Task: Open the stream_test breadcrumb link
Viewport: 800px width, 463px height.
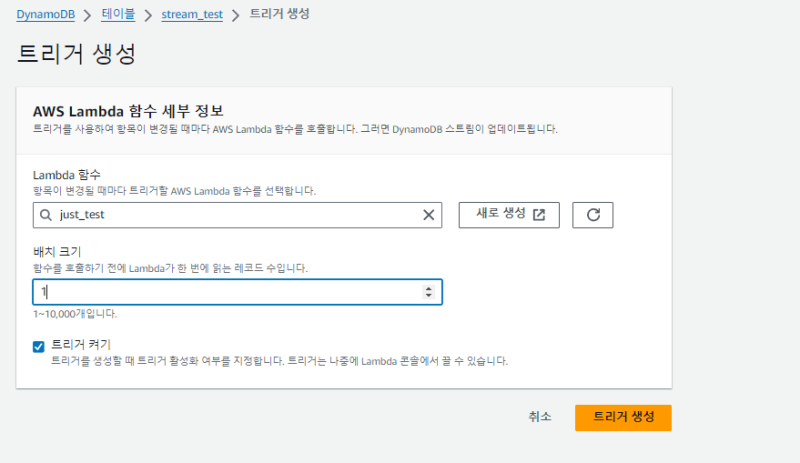Action: click(x=192, y=15)
